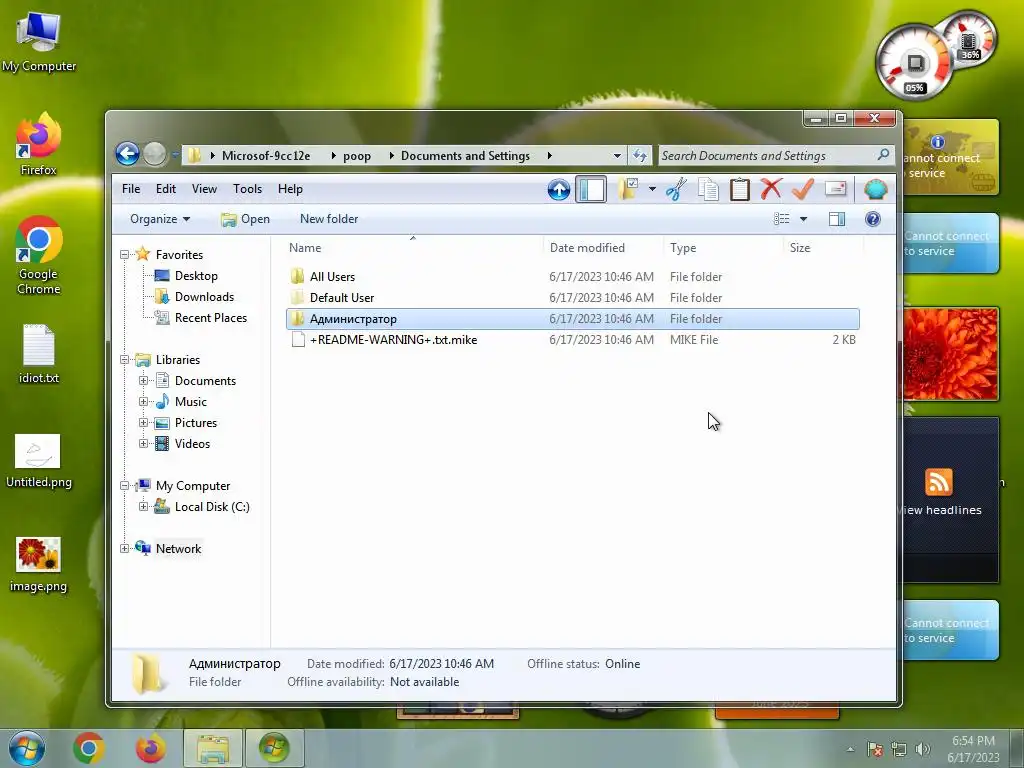This screenshot has height=768, width=1024.
Task: Collapse My Computer in navigation pane
Action: pyautogui.click(x=124, y=486)
